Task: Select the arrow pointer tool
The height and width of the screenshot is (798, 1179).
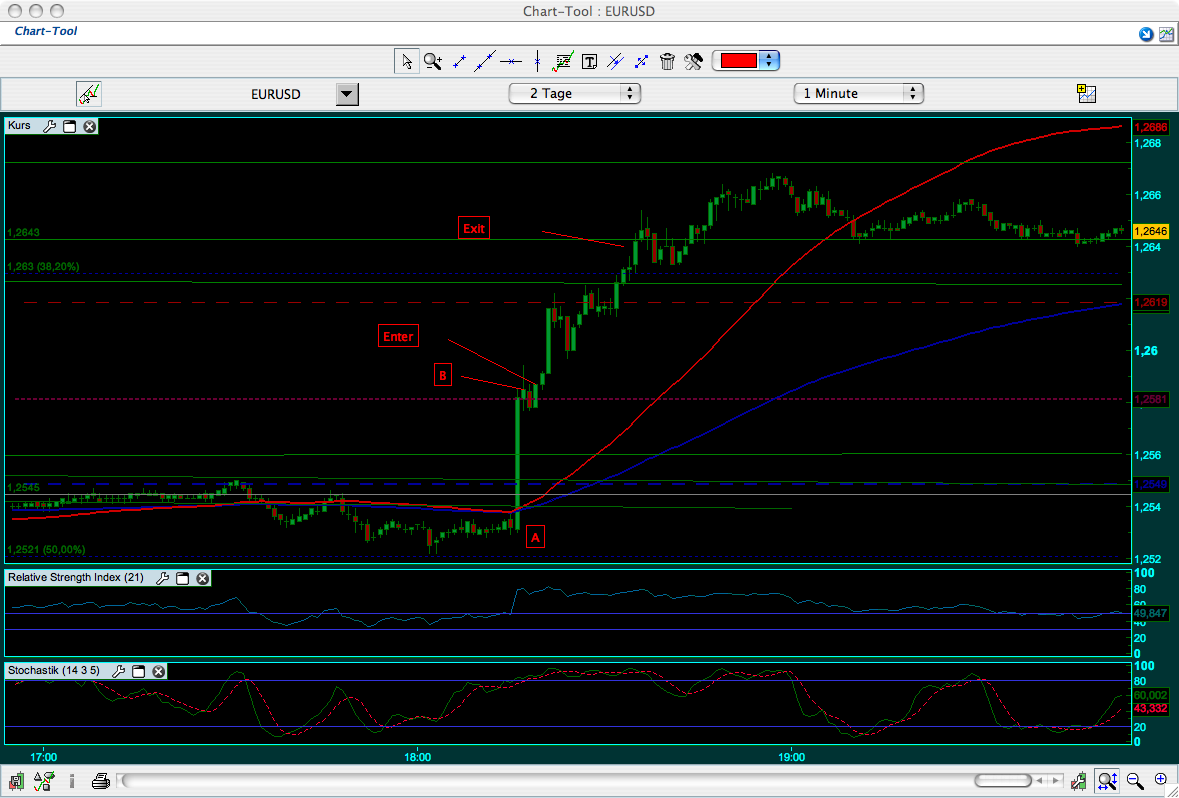Action: [407, 61]
